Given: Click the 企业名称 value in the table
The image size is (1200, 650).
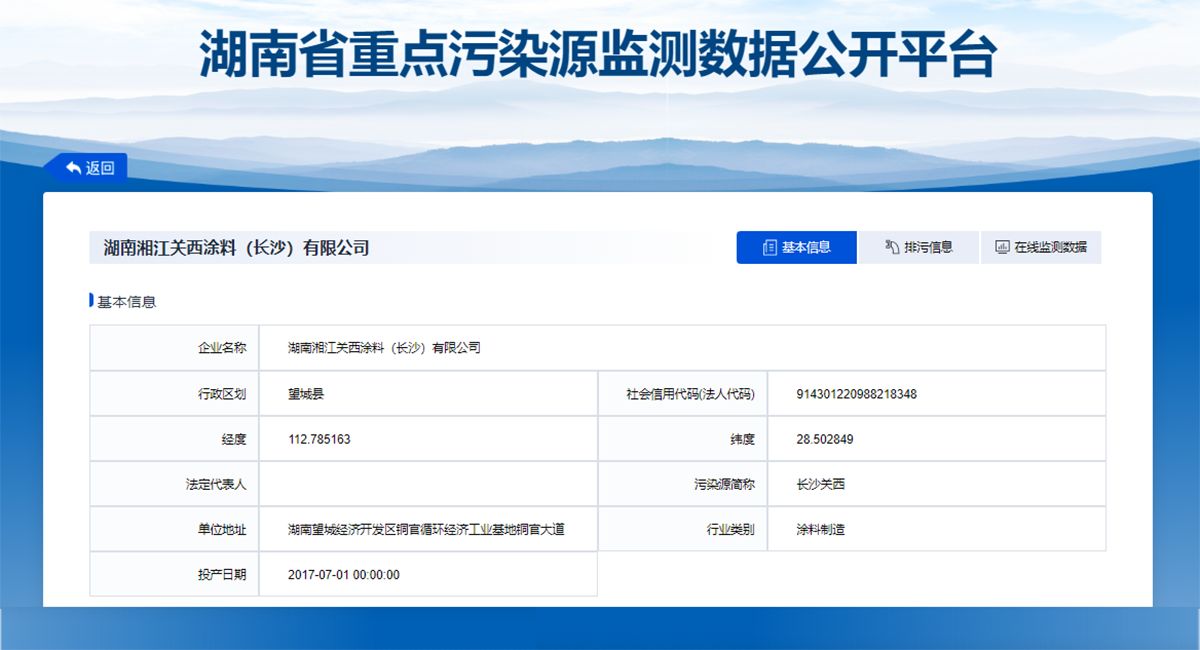Looking at the screenshot, I should pyautogui.click(x=384, y=348).
